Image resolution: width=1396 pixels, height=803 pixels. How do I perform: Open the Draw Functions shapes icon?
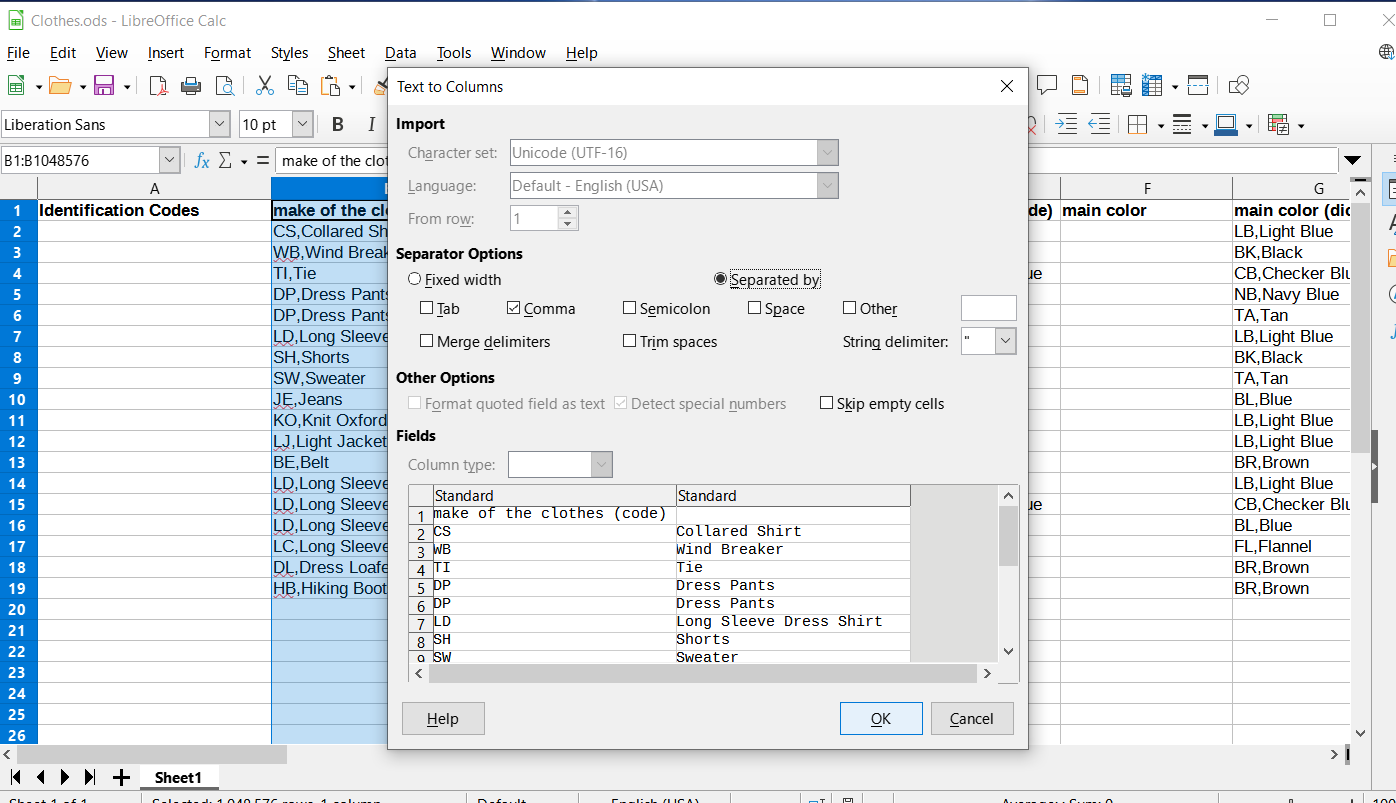1239,86
